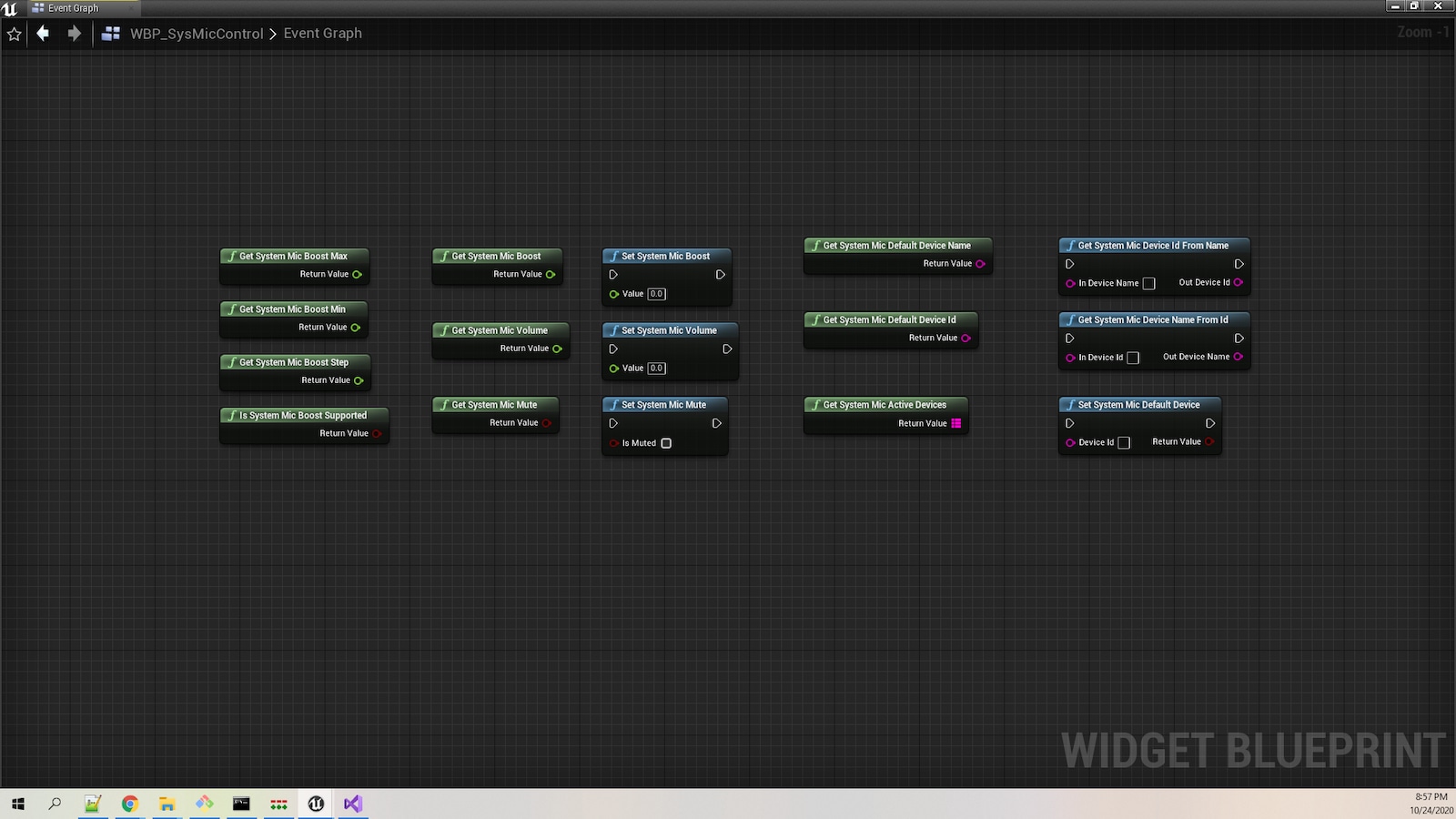Image resolution: width=1456 pixels, height=819 pixels.
Task: Click the bookmark star icon in the toolbar
Action: tap(14, 34)
